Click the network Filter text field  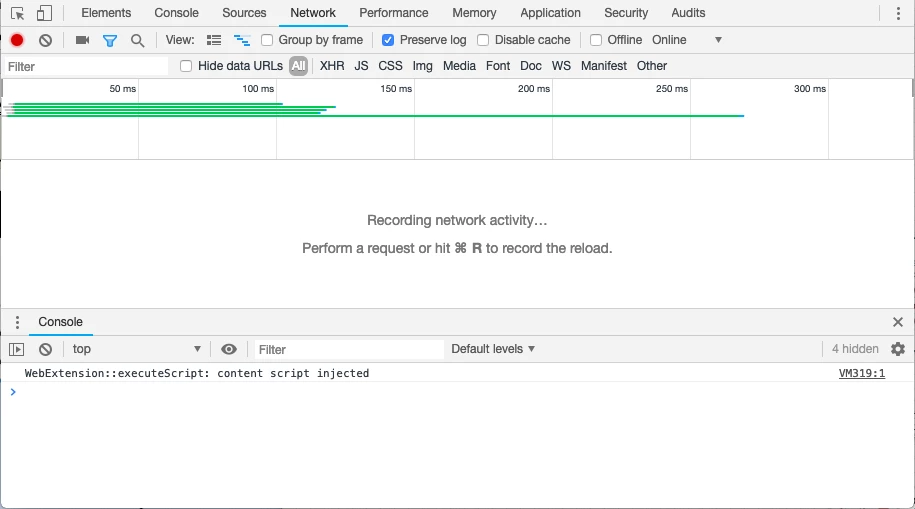point(86,67)
